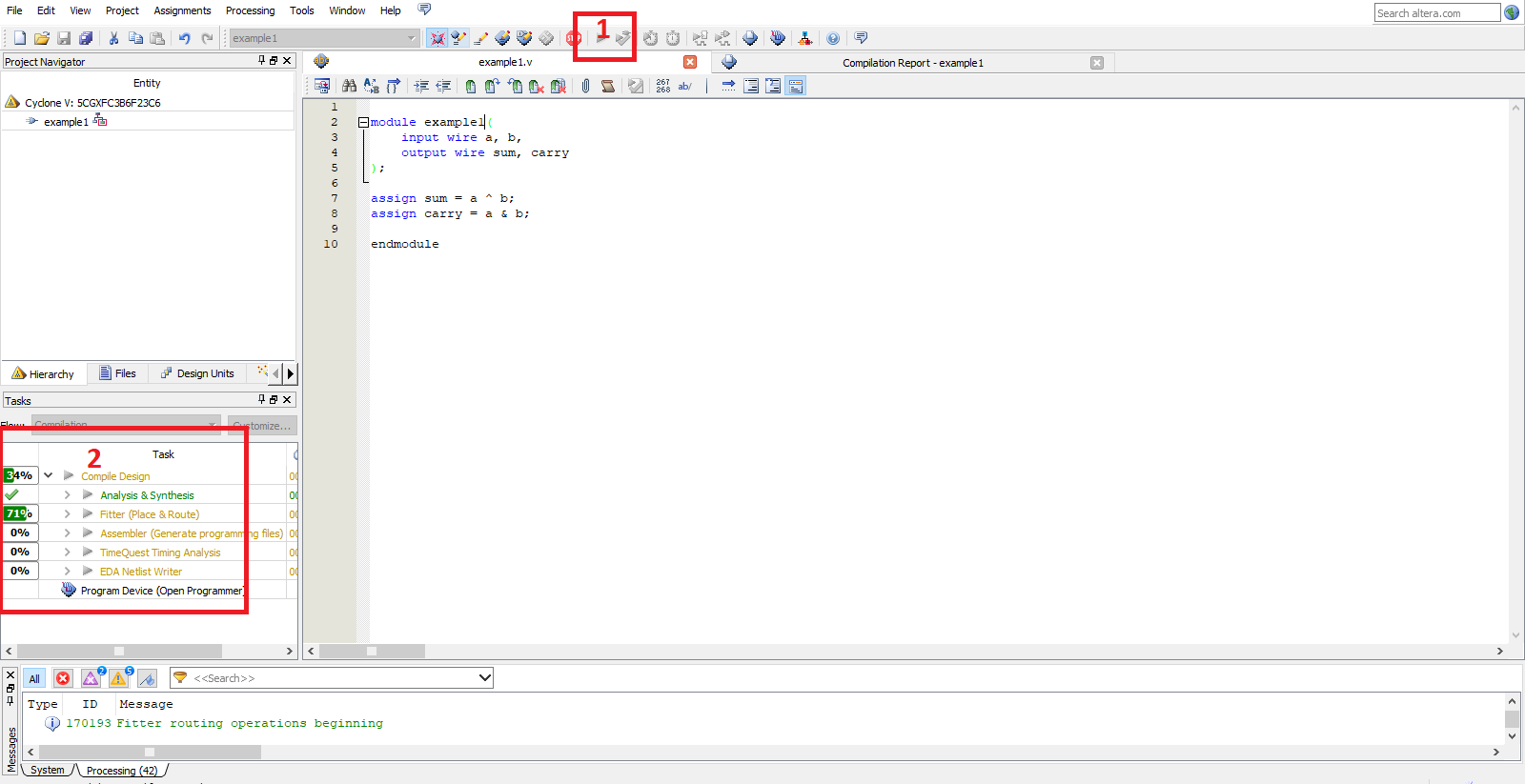Switch to the Design Units tab
This screenshot has width=1525, height=784.
click(197, 373)
